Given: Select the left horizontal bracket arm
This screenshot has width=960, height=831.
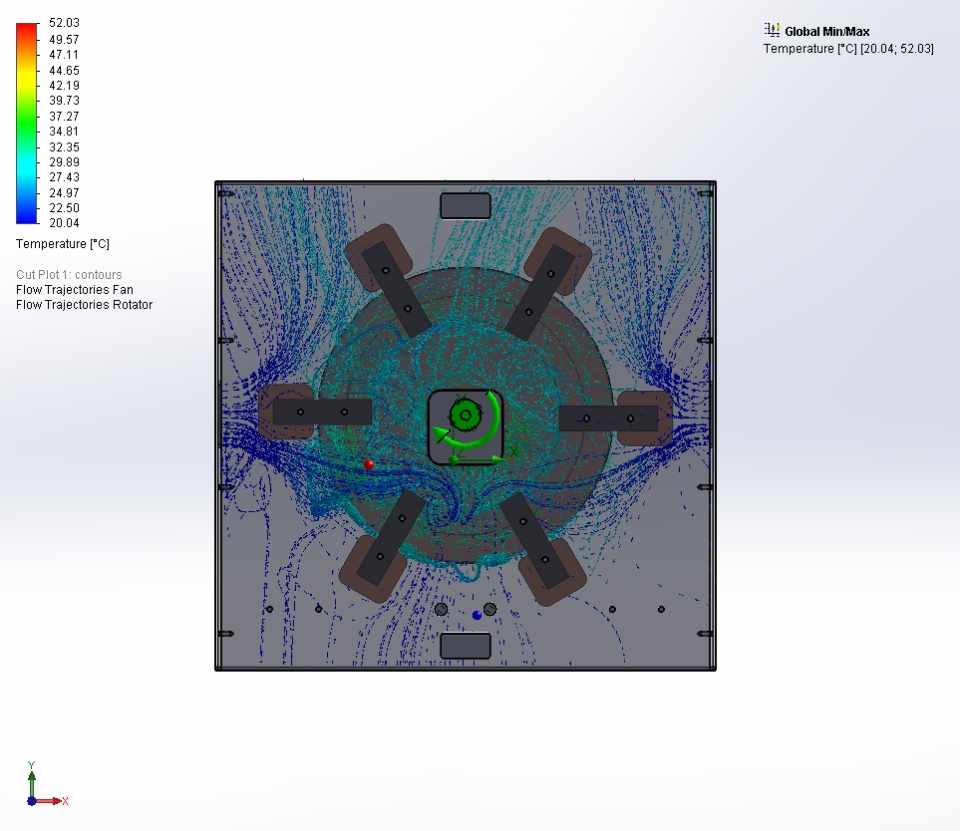Looking at the screenshot, I should tap(322, 412).
